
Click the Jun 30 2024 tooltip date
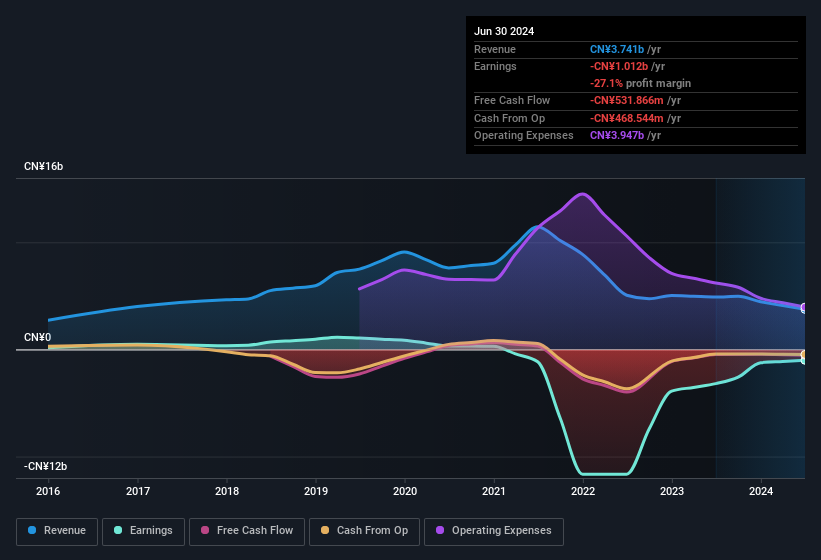(x=504, y=31)
